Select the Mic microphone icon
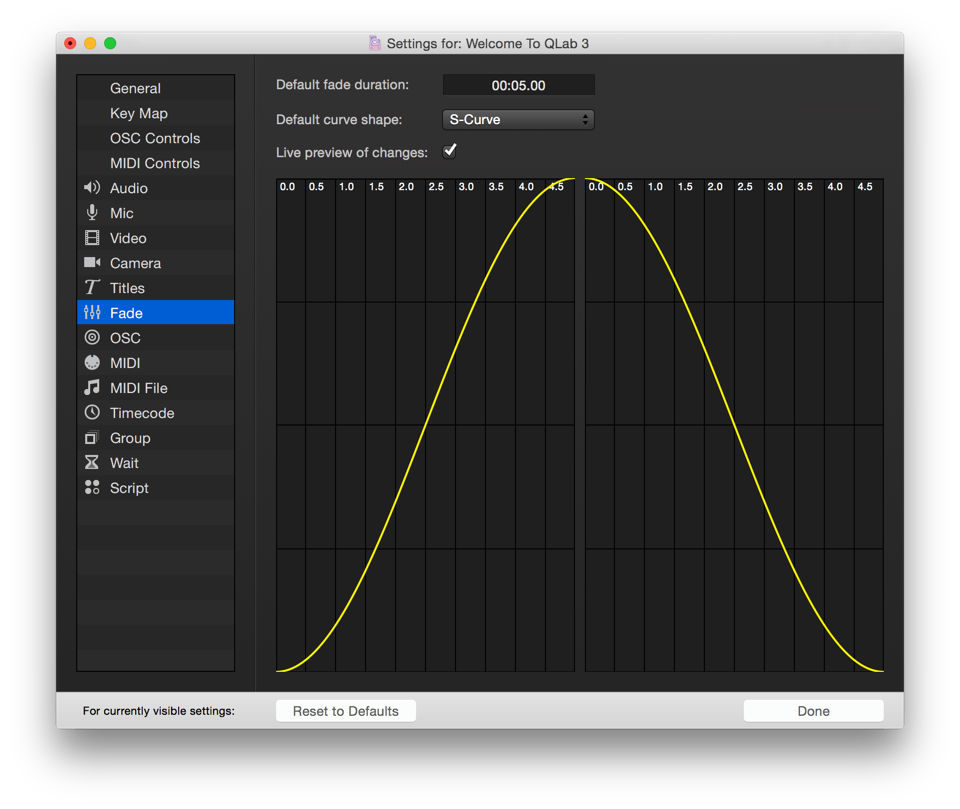 tap(92, 213)
